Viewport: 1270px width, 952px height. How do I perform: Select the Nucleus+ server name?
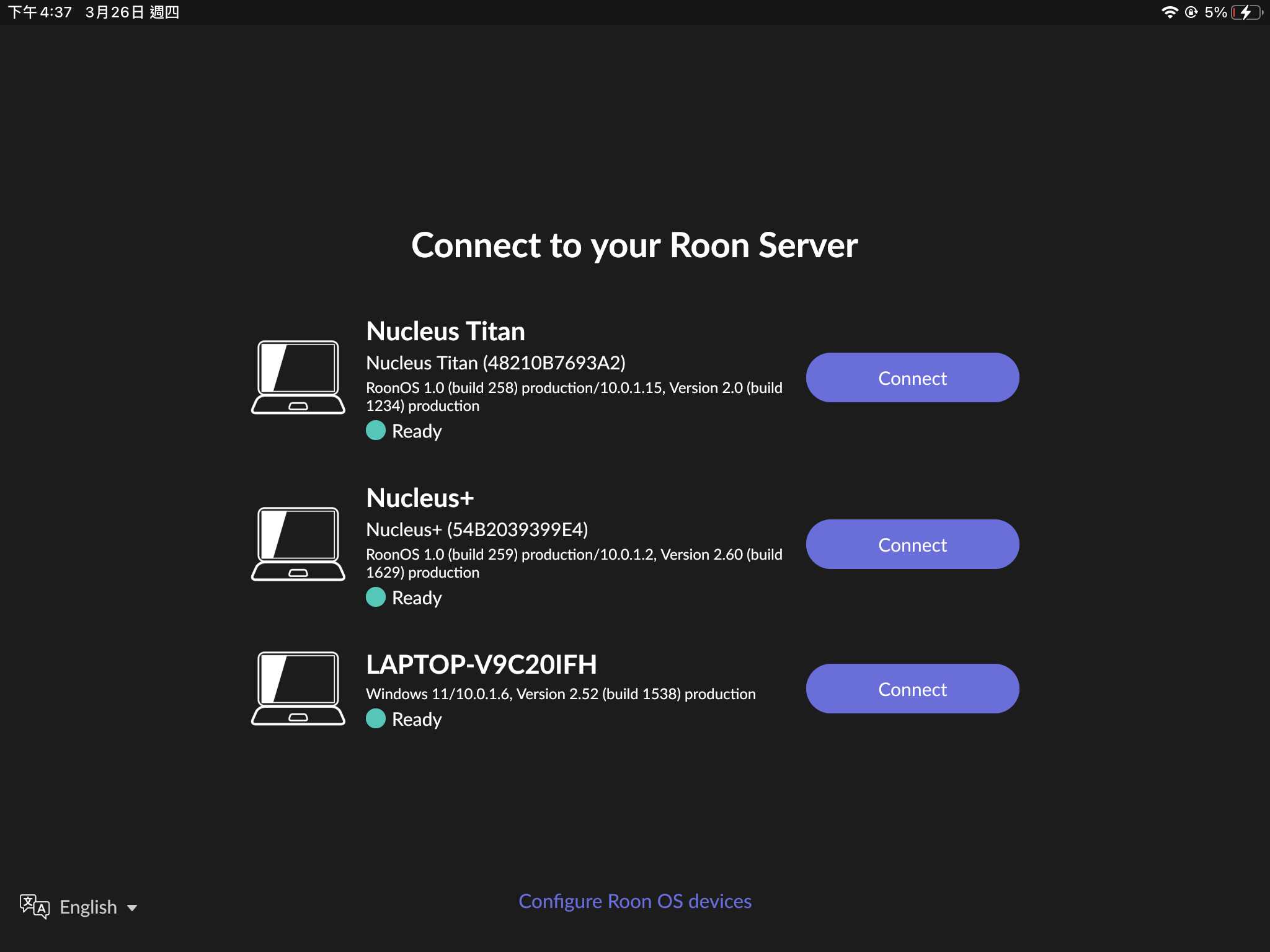pos(420,498)
